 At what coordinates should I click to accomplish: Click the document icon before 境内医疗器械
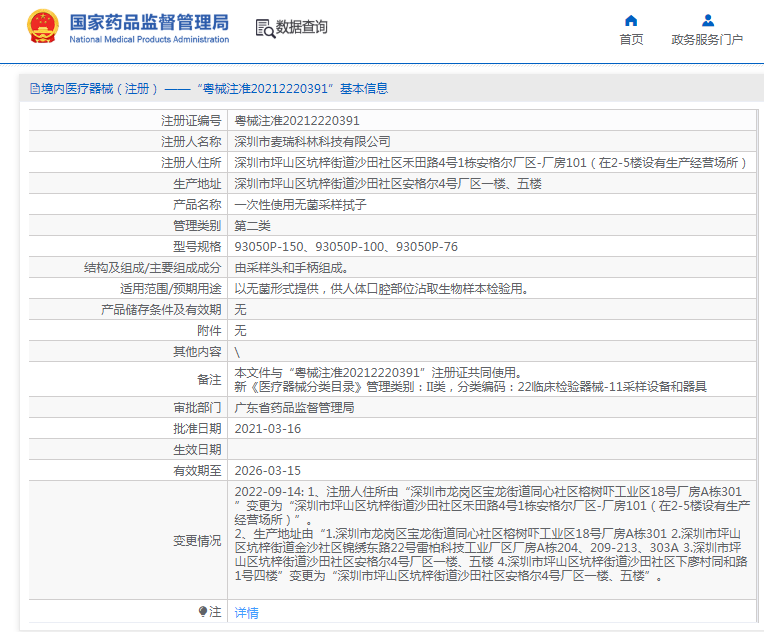pos(35,89)
